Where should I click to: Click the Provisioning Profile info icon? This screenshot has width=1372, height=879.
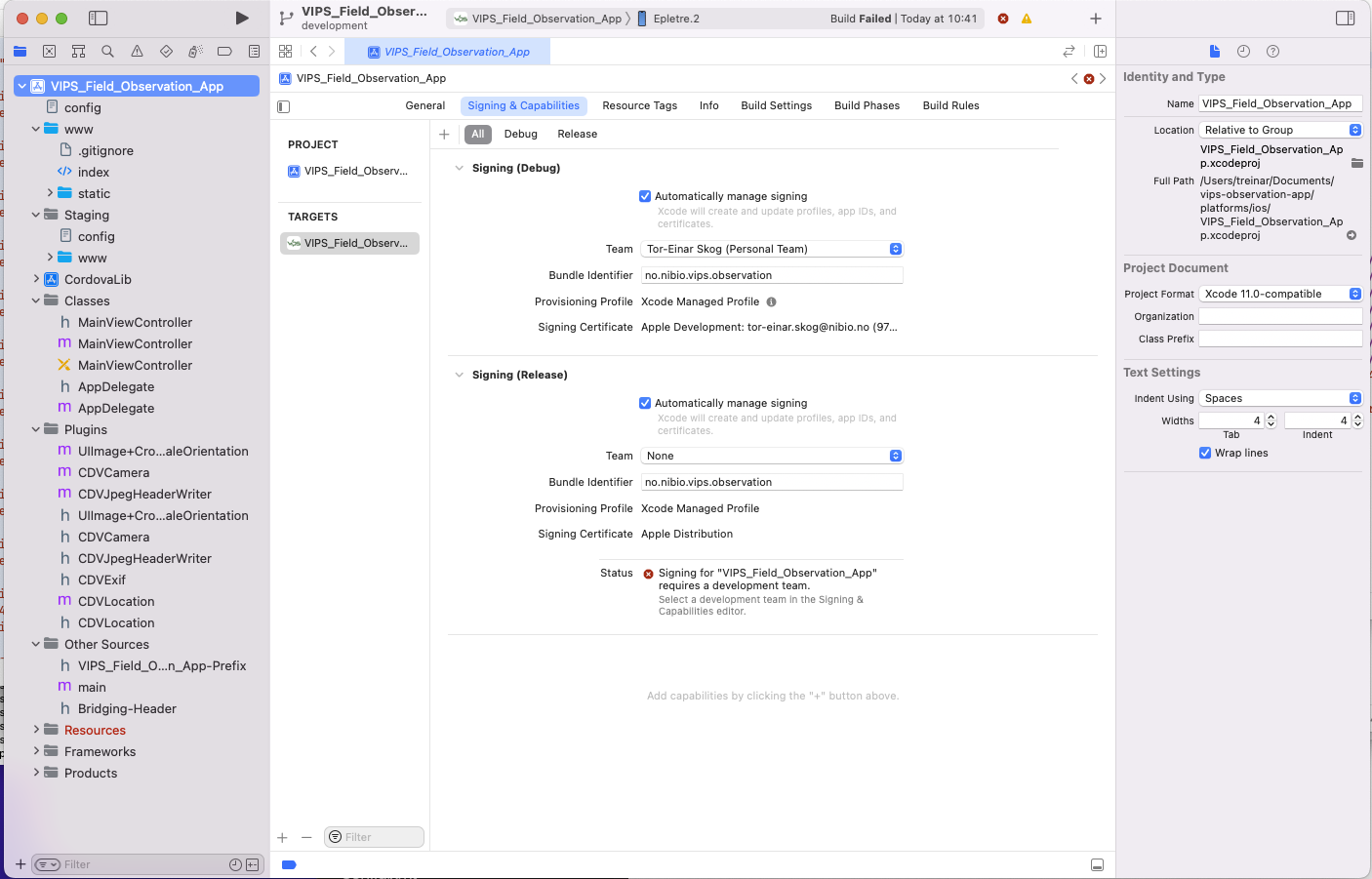[x=771, y=302]
